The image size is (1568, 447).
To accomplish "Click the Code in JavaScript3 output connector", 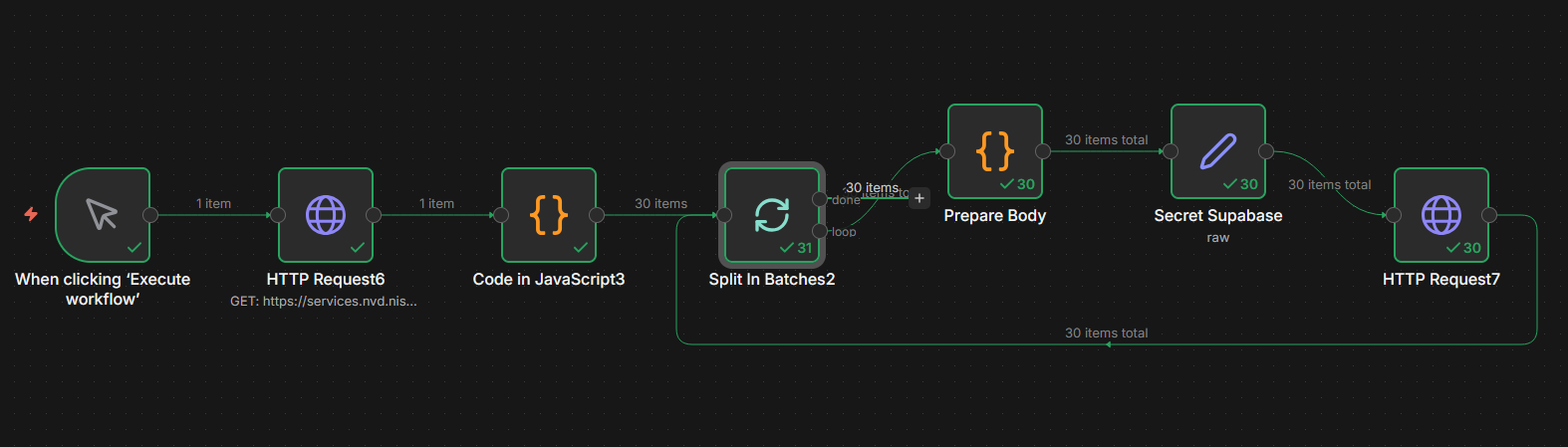I will pos(597,215).
